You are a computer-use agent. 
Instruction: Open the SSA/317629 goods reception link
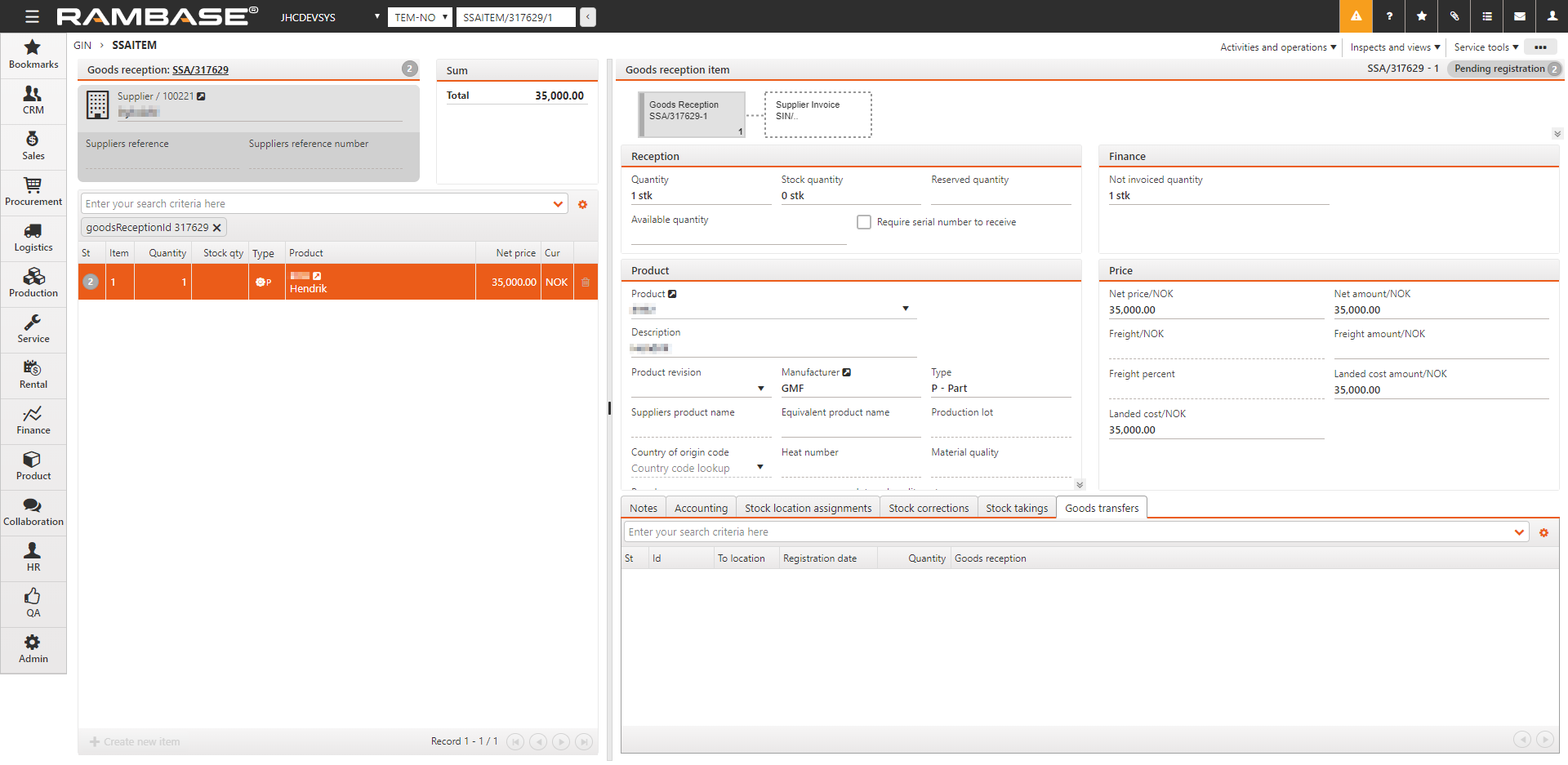click(200, 70)
